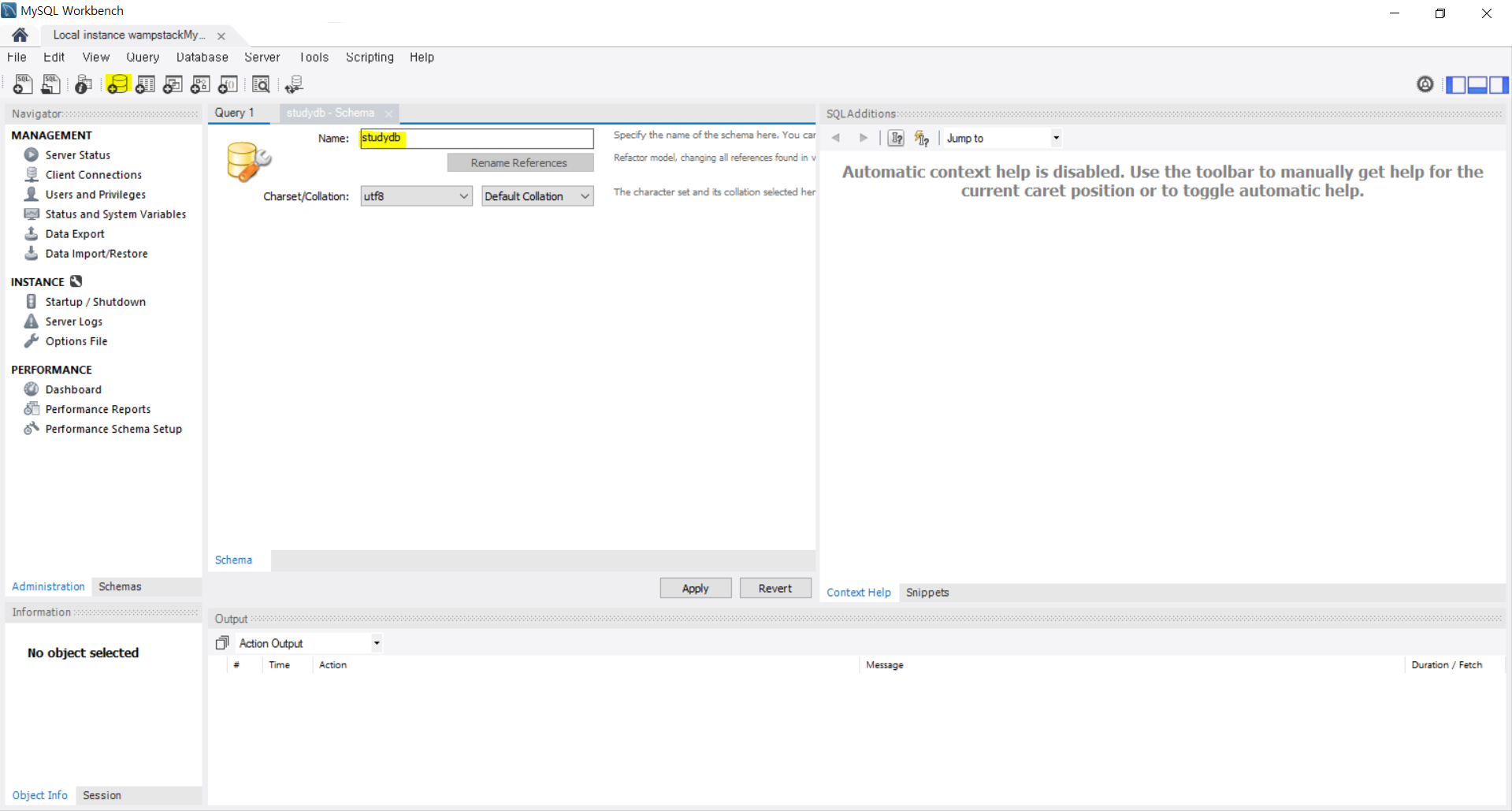Screen dimensions: 1512x811
Task: Click the Revert button
Action: pyautogui.click(x=775, y=588)
